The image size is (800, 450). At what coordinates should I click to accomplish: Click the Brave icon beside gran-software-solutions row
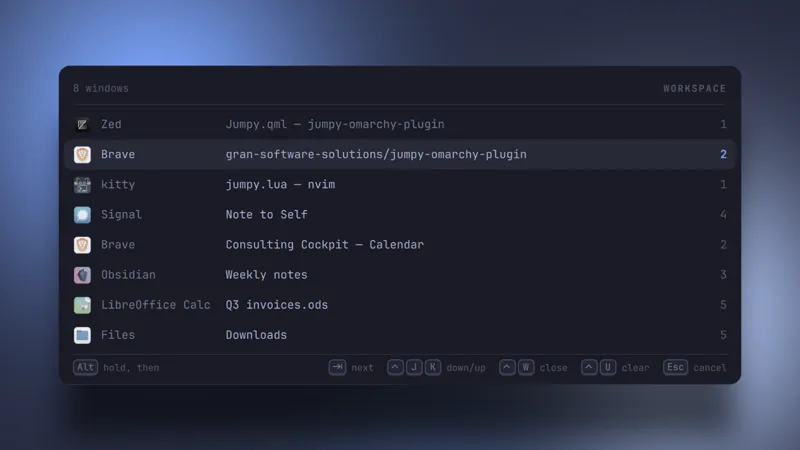[x=82, y=155]
